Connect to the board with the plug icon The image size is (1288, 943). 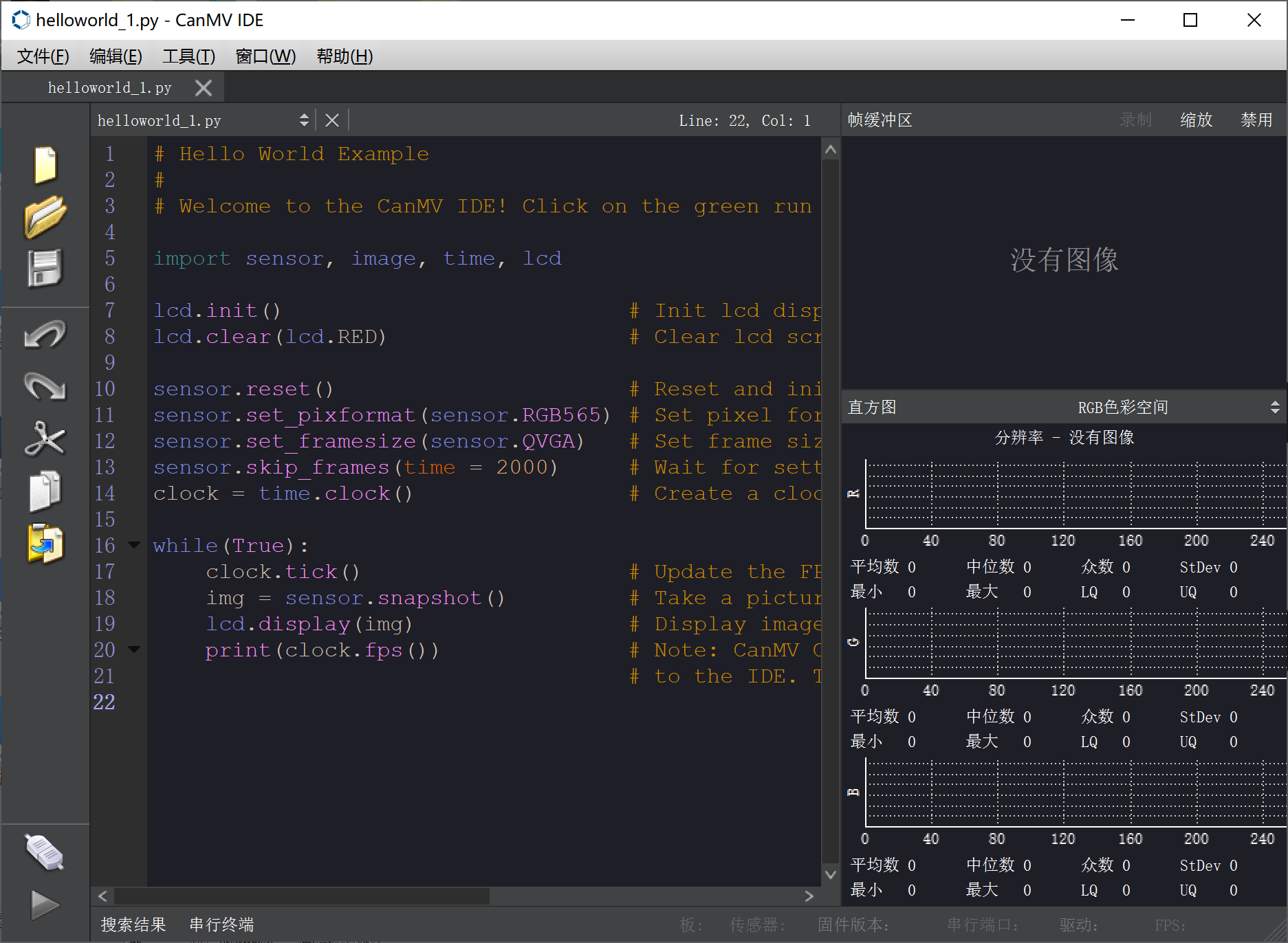pyautogui.click(x=45, y=852)
